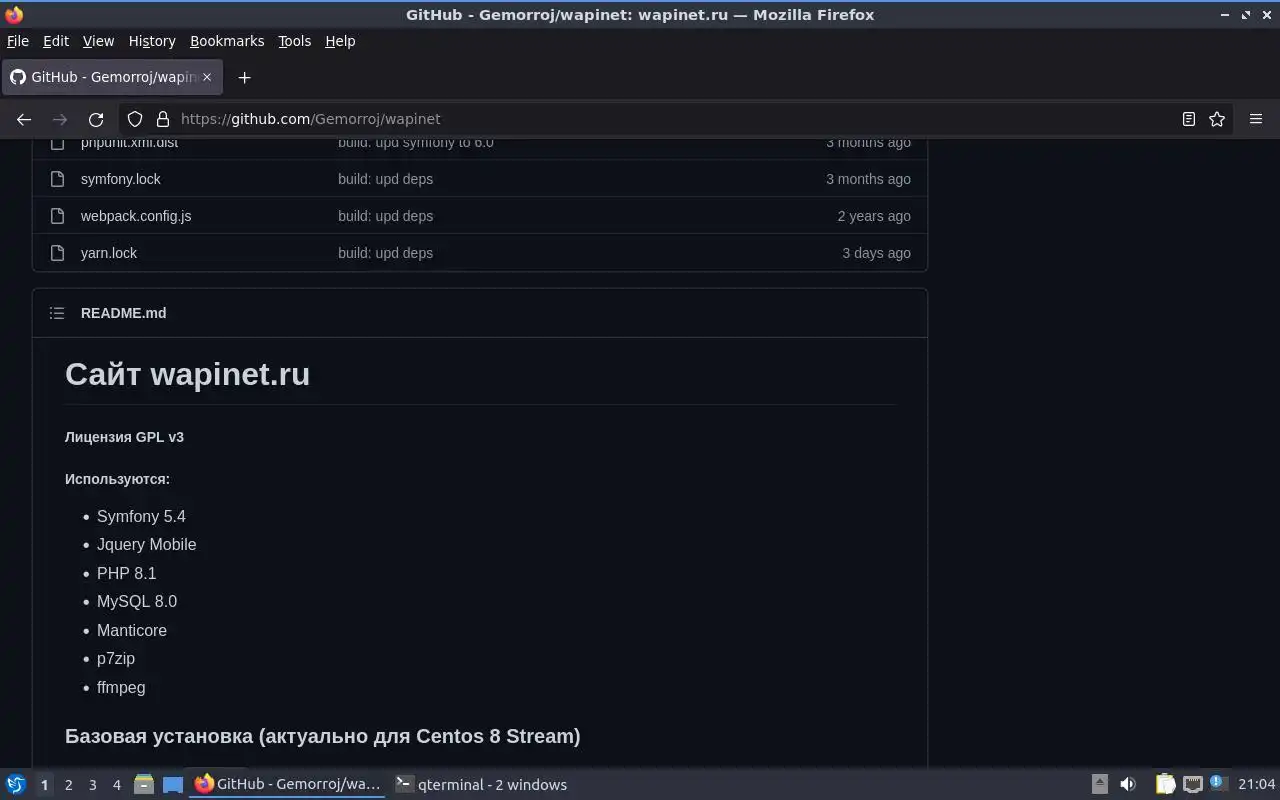Close the GitHub Gemorroj/wapinet tab
Viewport: 1280px width, 800px height.
coord(207,77)
